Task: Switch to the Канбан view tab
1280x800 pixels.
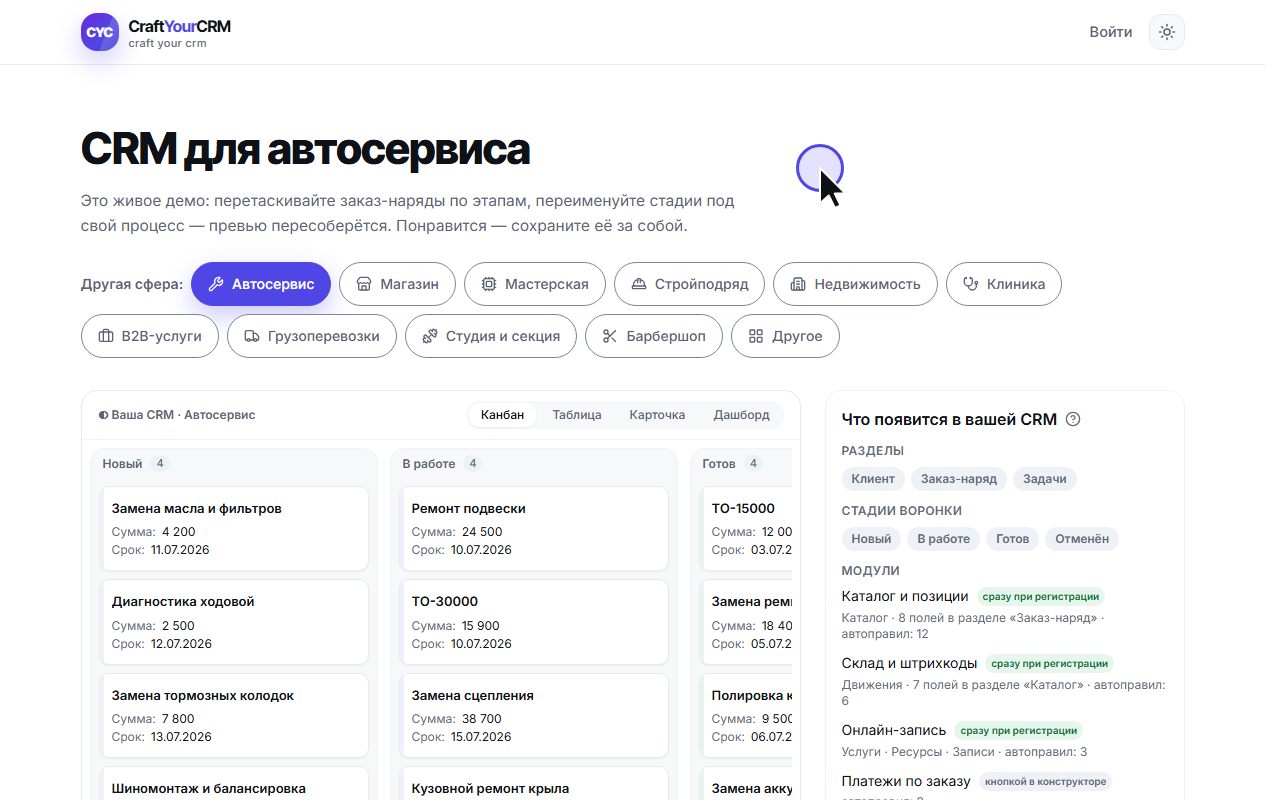Action: click(502, 415)
